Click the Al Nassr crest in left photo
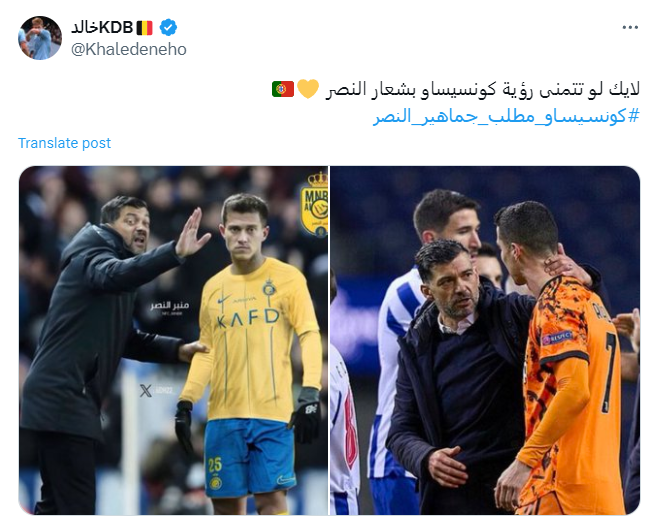657x520 pixels. [x=314, y=205]
